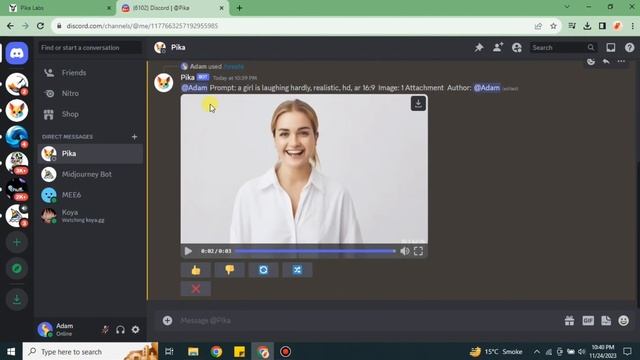Click the message attachment plus button
The image size is (640, 360).
pyautogui.click(x=167, y=320)
